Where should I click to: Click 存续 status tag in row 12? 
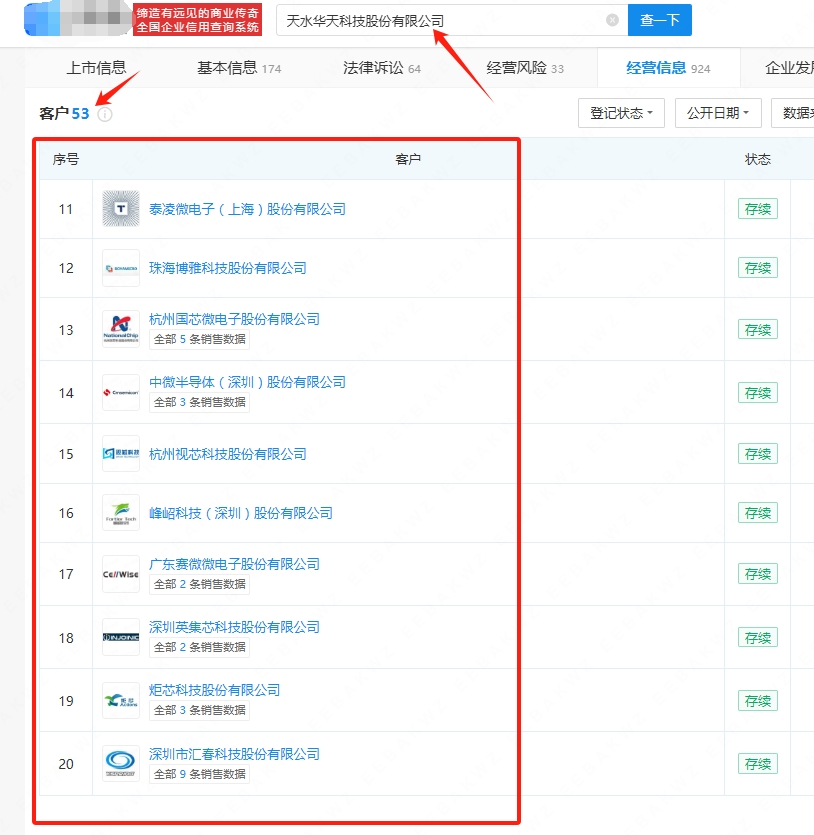[x=758, y=268]
